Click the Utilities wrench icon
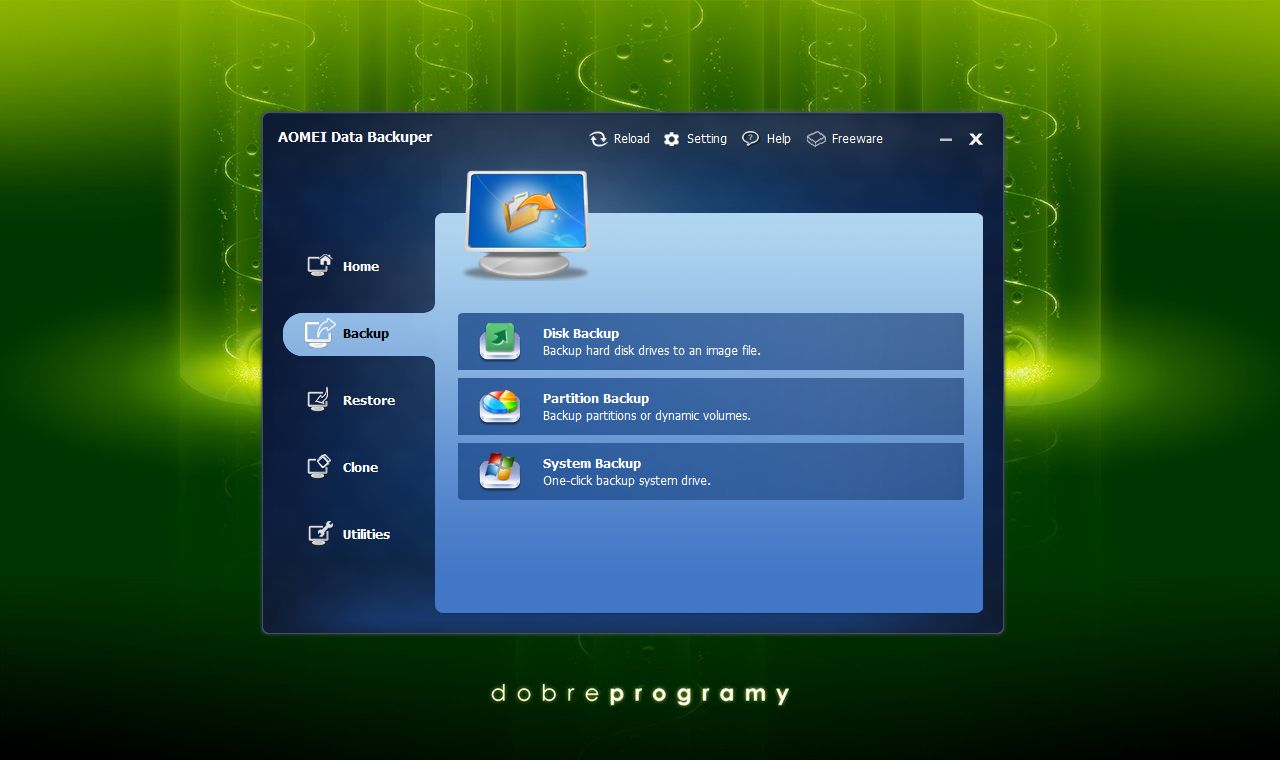Image resolution: width=1280 pixels, height=760 pixels. tap(319, 534)
